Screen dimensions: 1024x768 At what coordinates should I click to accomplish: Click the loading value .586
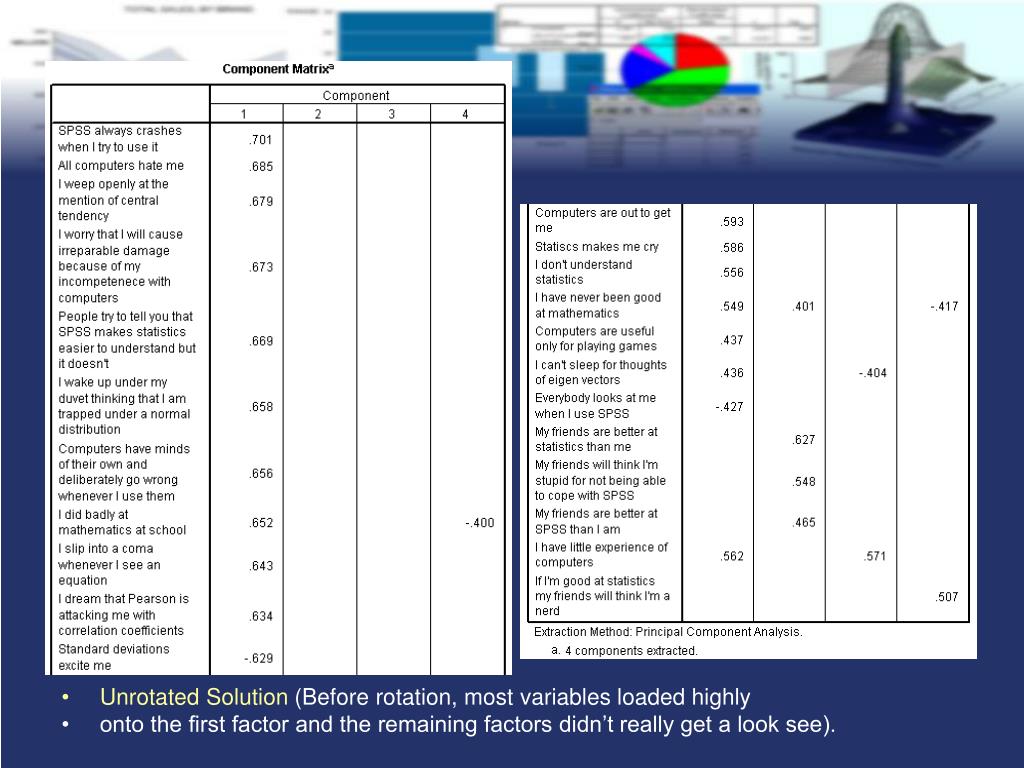click(732, 248)
